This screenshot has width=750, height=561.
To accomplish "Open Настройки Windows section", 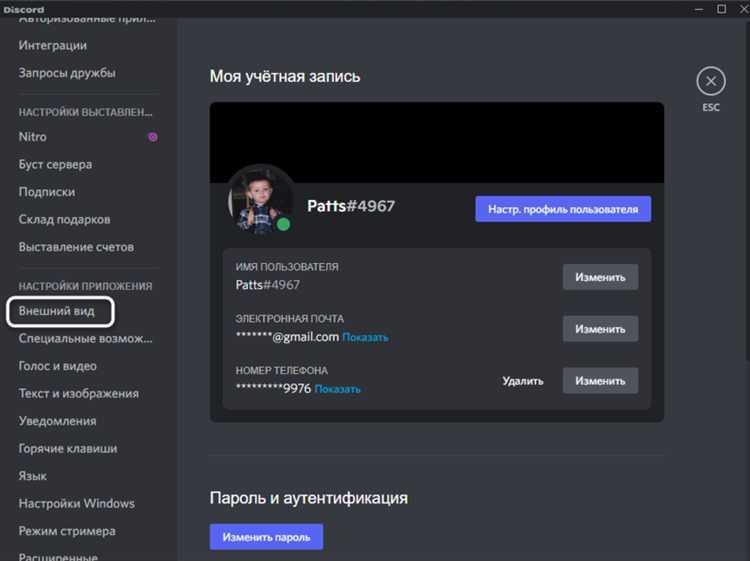I will tap(77, 503).
